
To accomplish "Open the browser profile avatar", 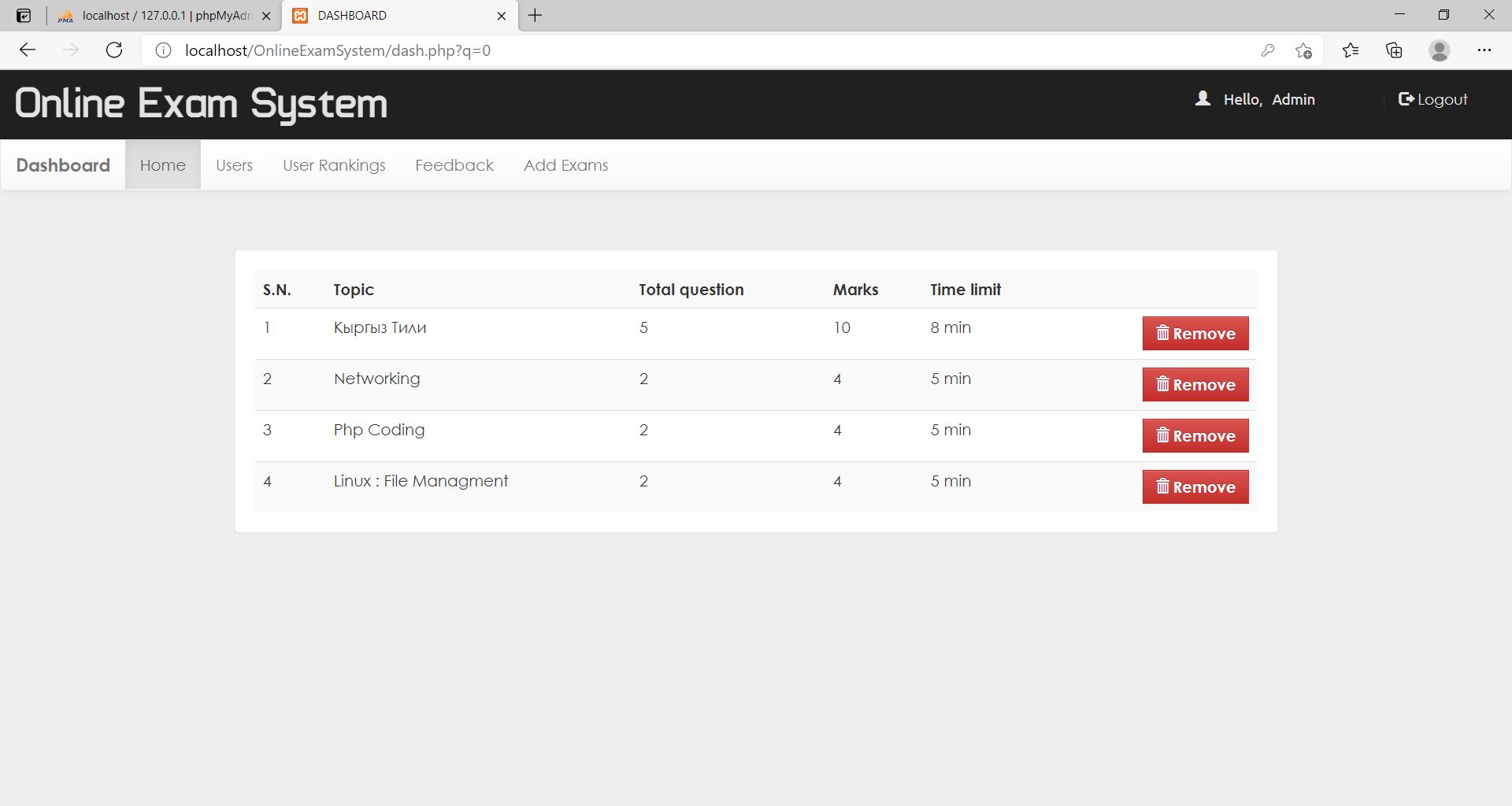I will coord(1440,50).
